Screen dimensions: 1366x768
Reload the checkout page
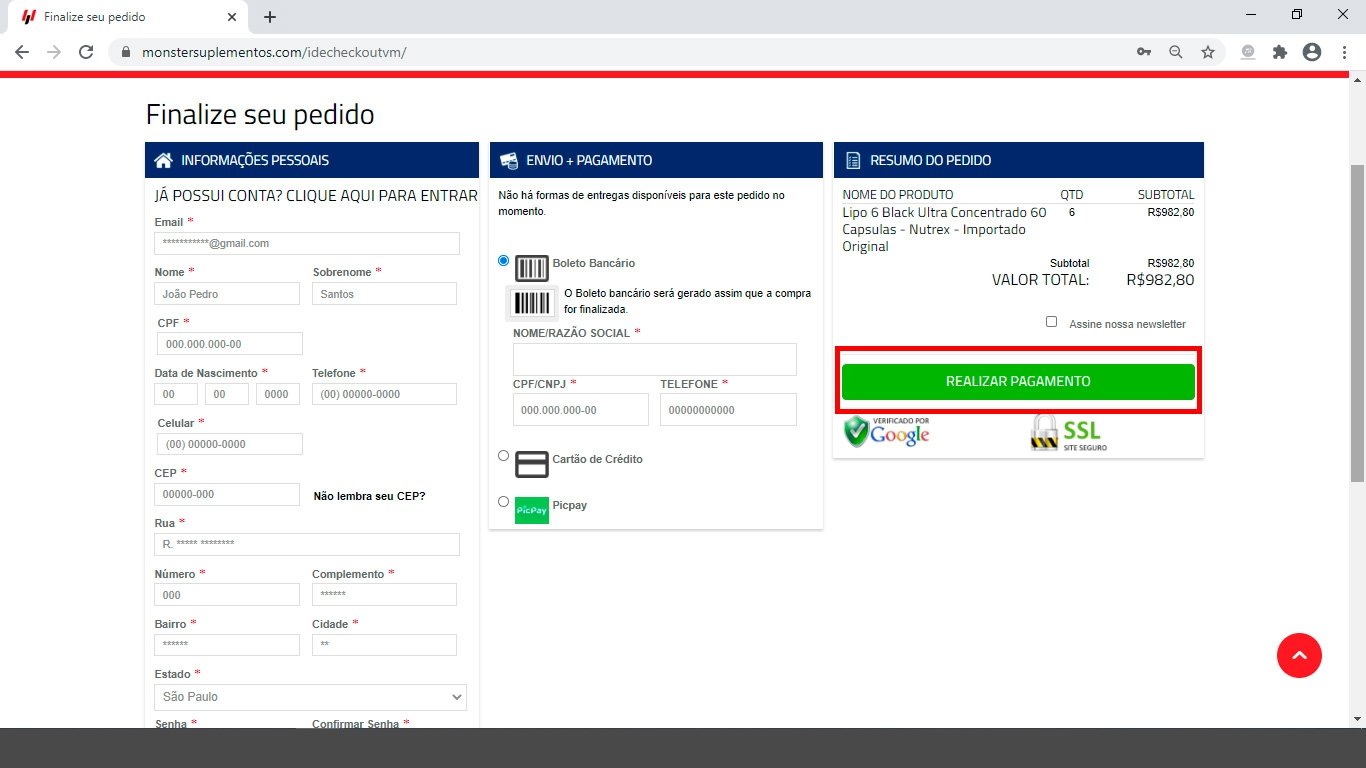[x=87, y=52]
